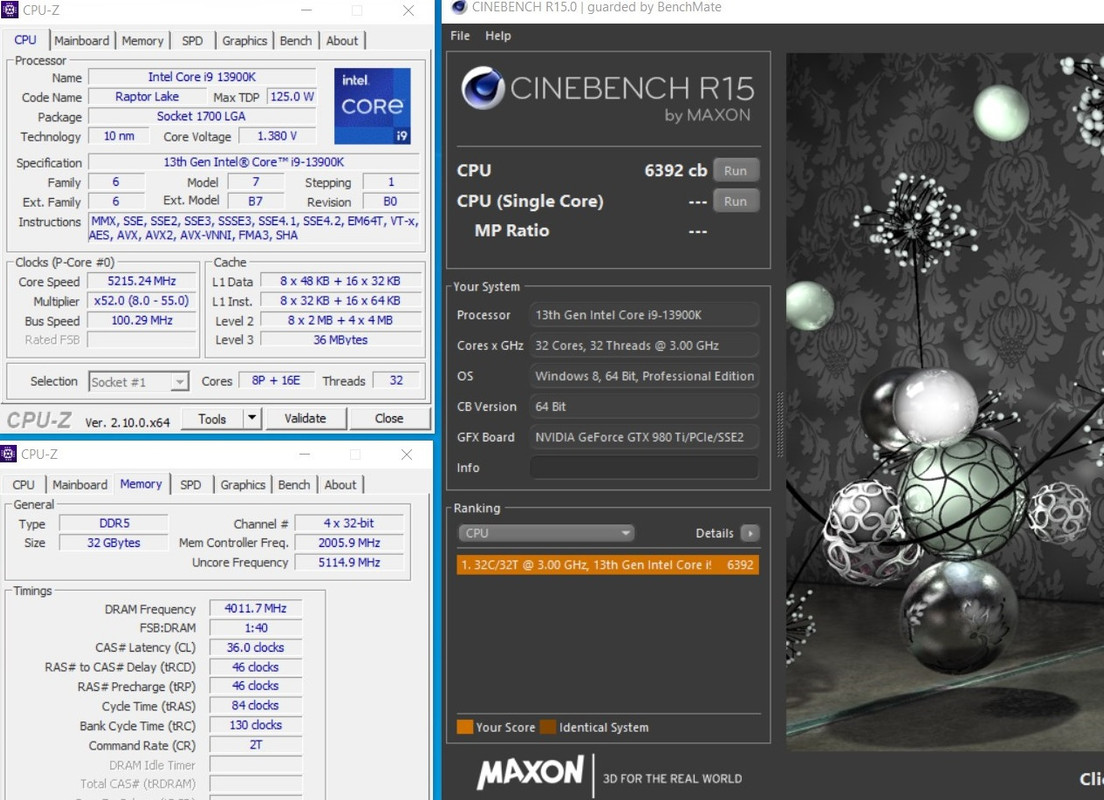Click the CPU-Z app icon in top window title bar
This screenshot has height=800, width=1104.
(x=9, y=9)
